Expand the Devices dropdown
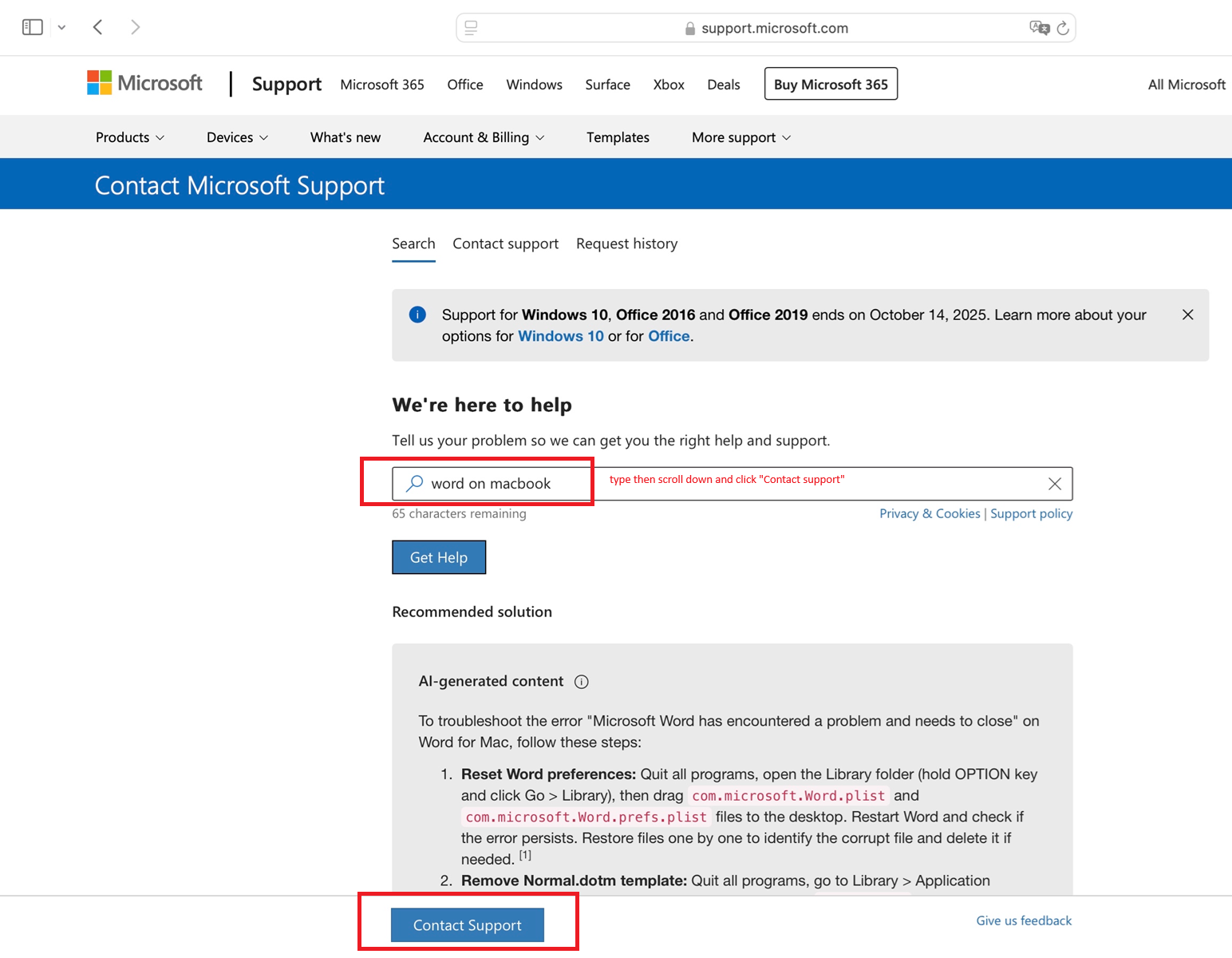The image size is (1232, 958). coord(237,137)
